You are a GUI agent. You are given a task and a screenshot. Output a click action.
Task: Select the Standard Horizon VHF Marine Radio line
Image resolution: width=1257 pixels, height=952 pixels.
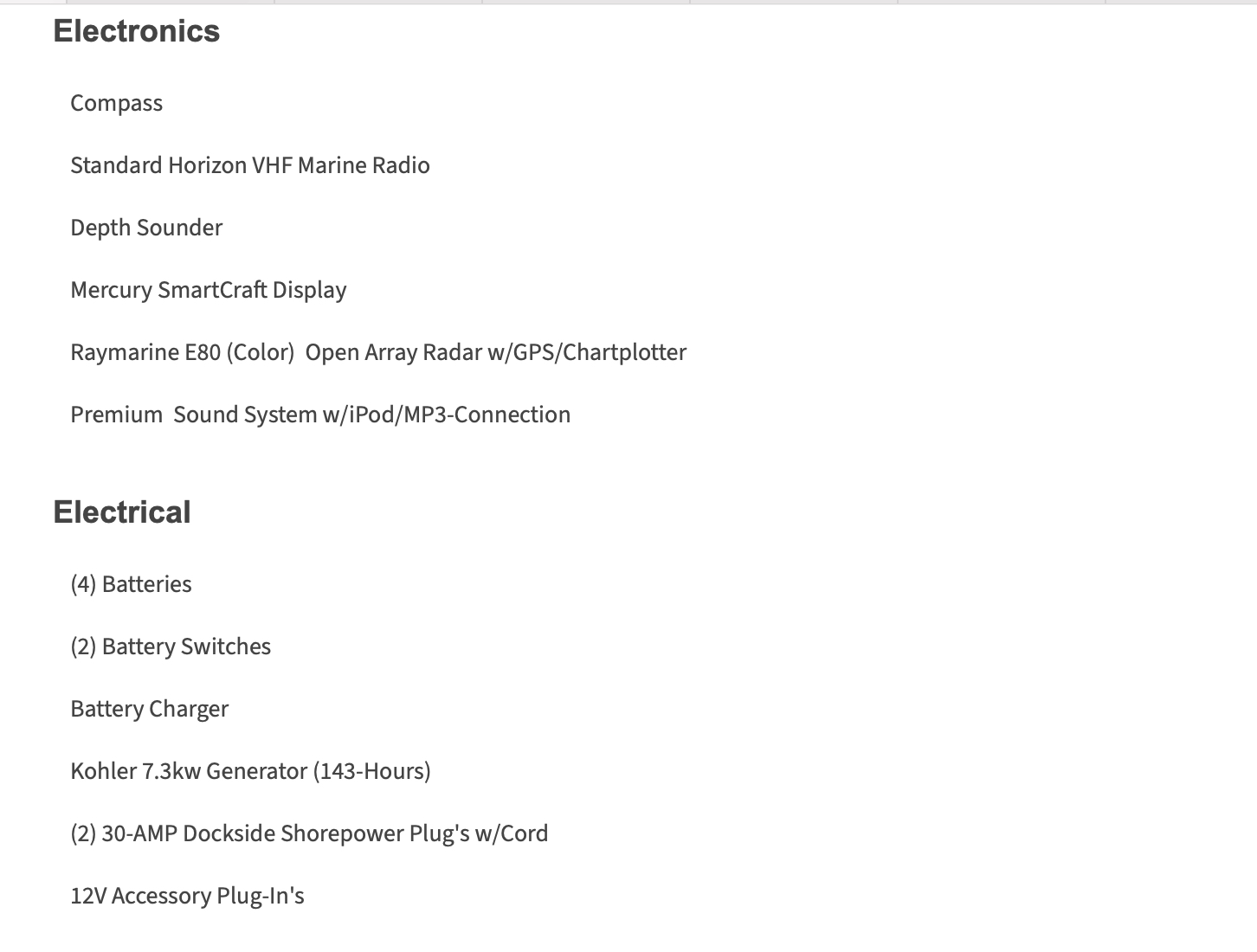tap(249, 165)
